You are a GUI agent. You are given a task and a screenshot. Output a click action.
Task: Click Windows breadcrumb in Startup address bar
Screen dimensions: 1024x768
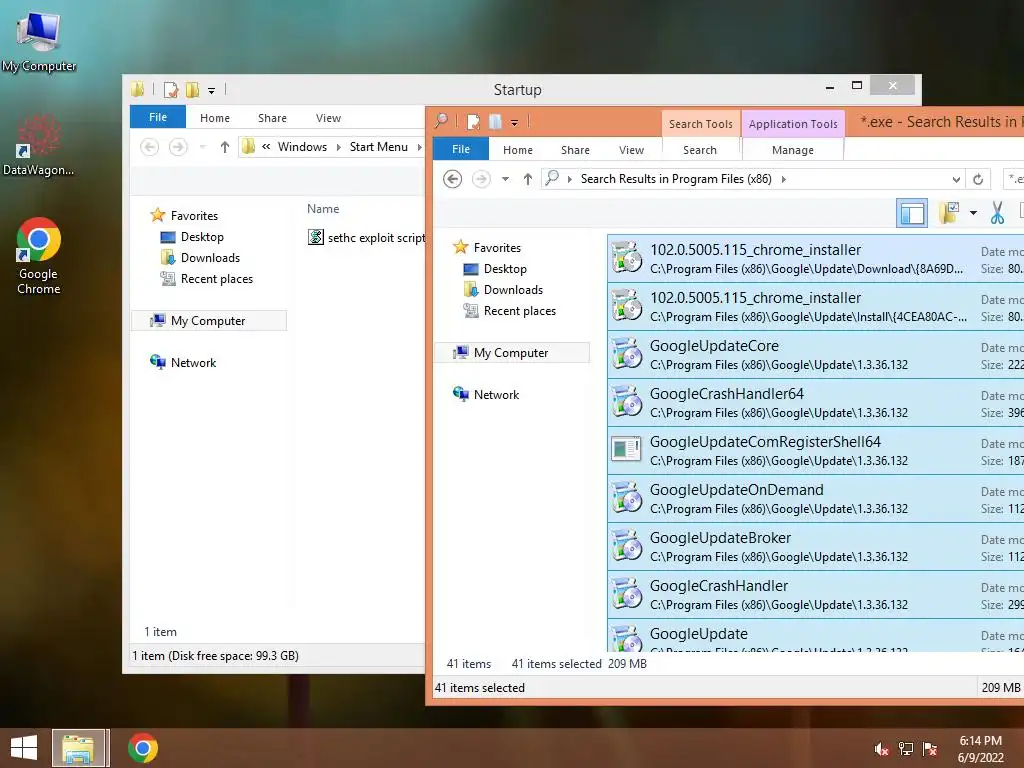pyautogui.click(x=302, y=147)
